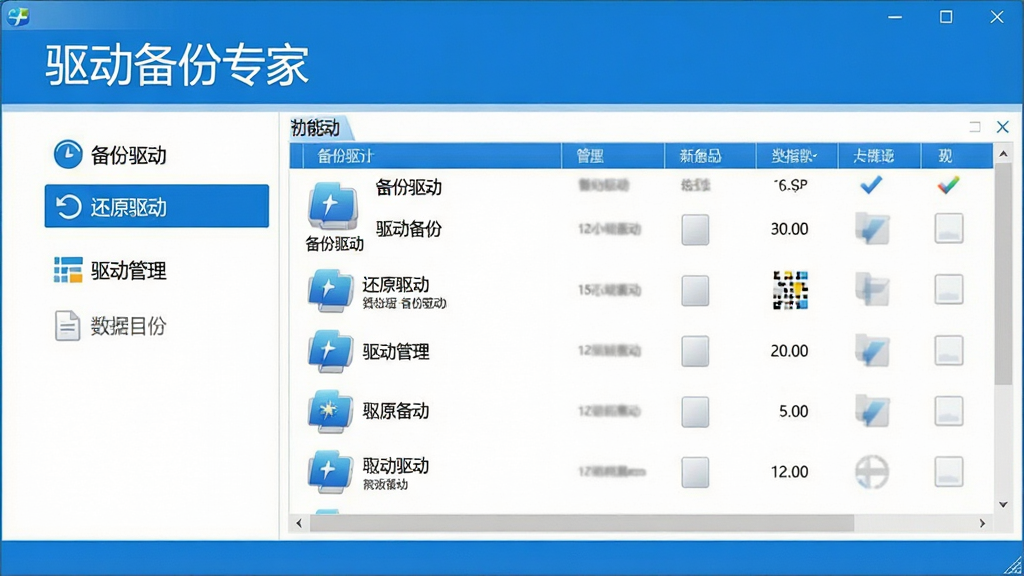Viewport: 1024px width, 576px height.
Task: Click the multicolor checkmark in first row
Action: [x=948, y=185]
